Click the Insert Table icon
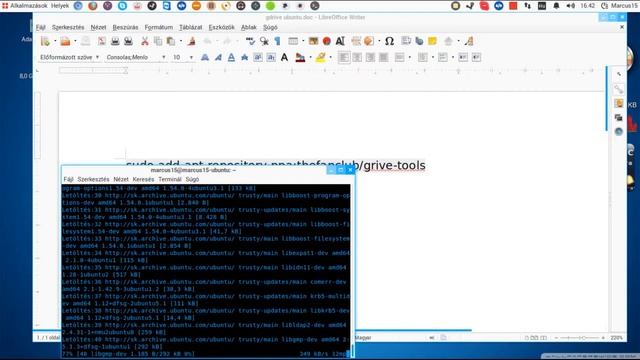640x360 pixels. click(293, 41)
